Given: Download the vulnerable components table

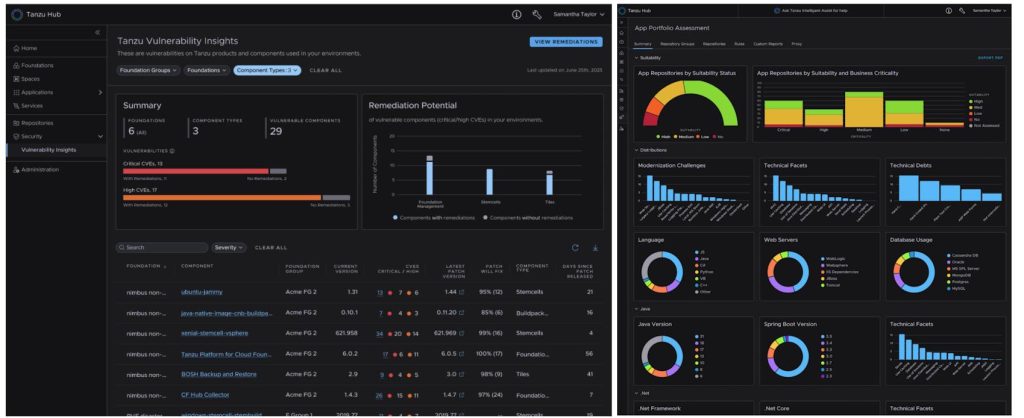Looking at the screenshot, I should click(595, 248).
